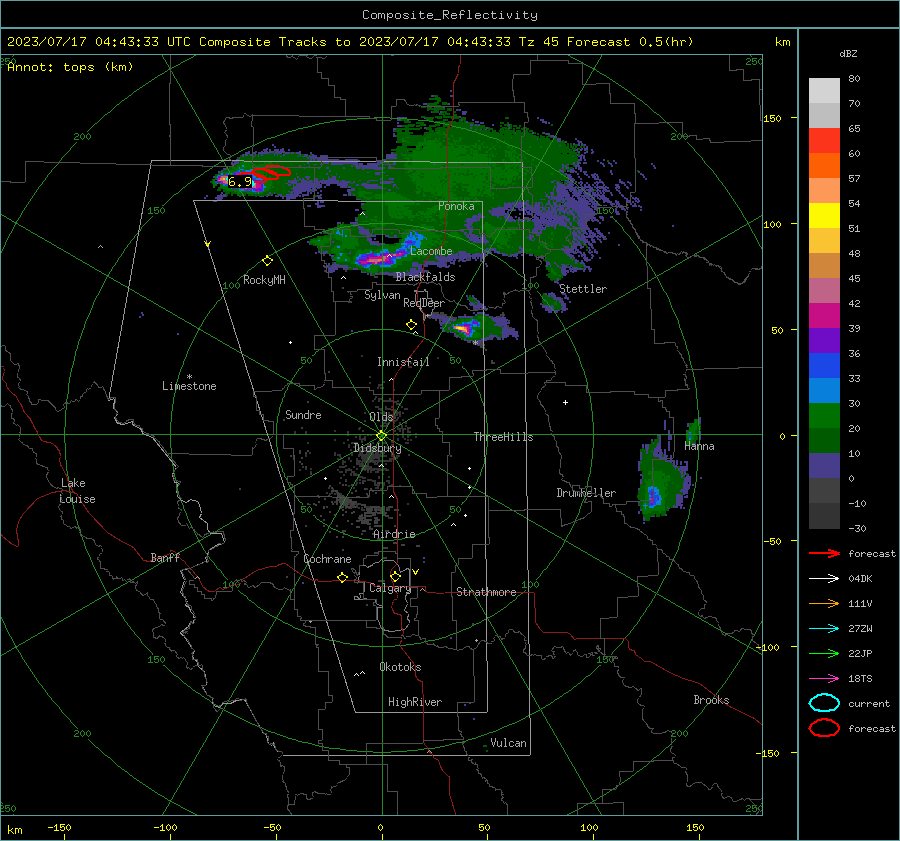The image size is (900, 841).
Task: Click the white 04DK arrow legend icon
Action: point(824,578)
